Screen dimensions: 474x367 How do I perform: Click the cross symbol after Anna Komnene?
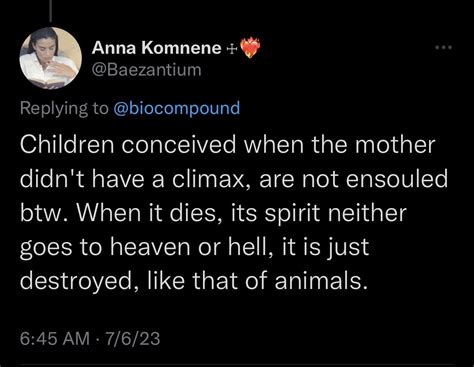232,49
